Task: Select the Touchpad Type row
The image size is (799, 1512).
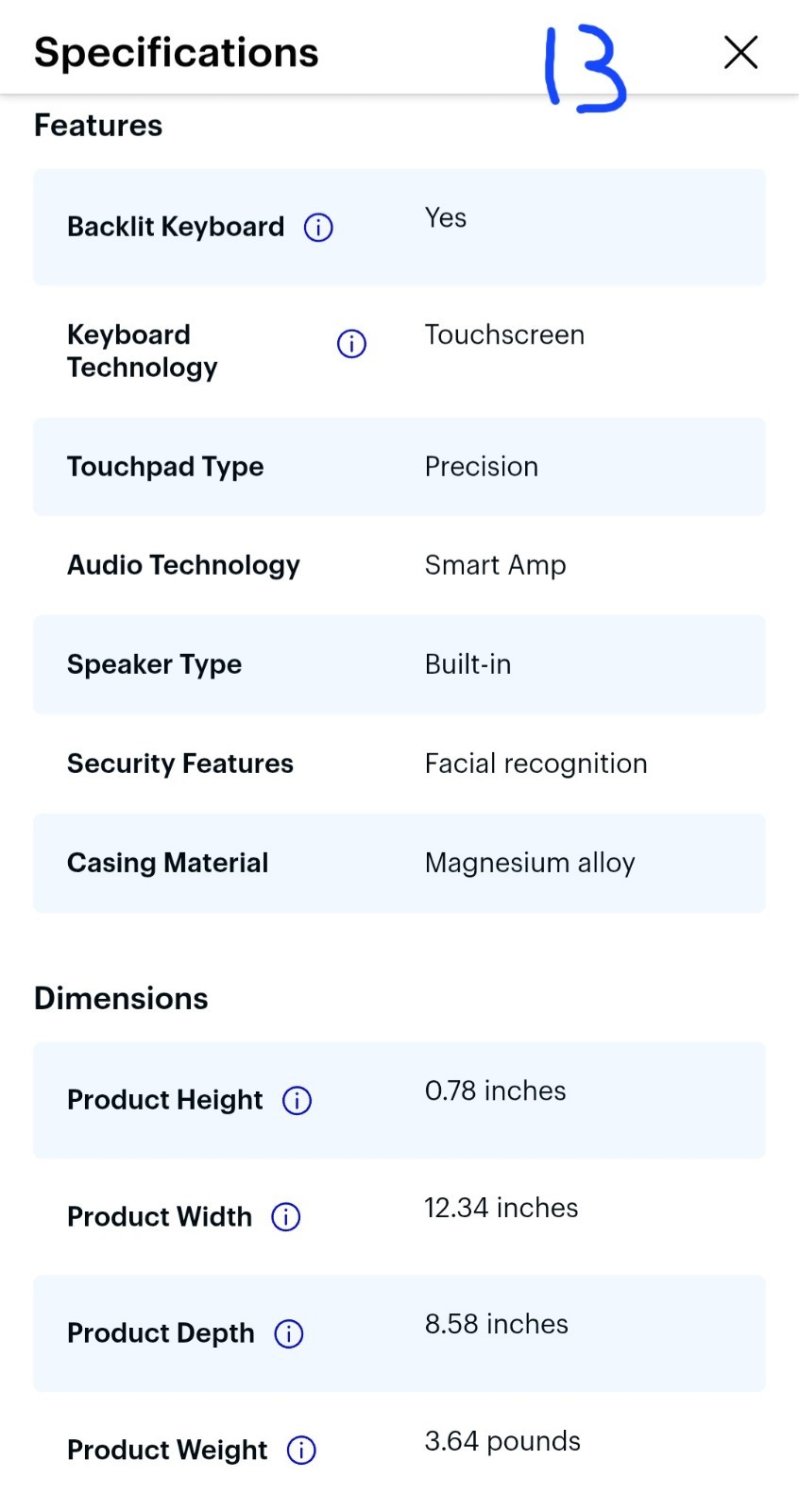Action: point(399,467)
